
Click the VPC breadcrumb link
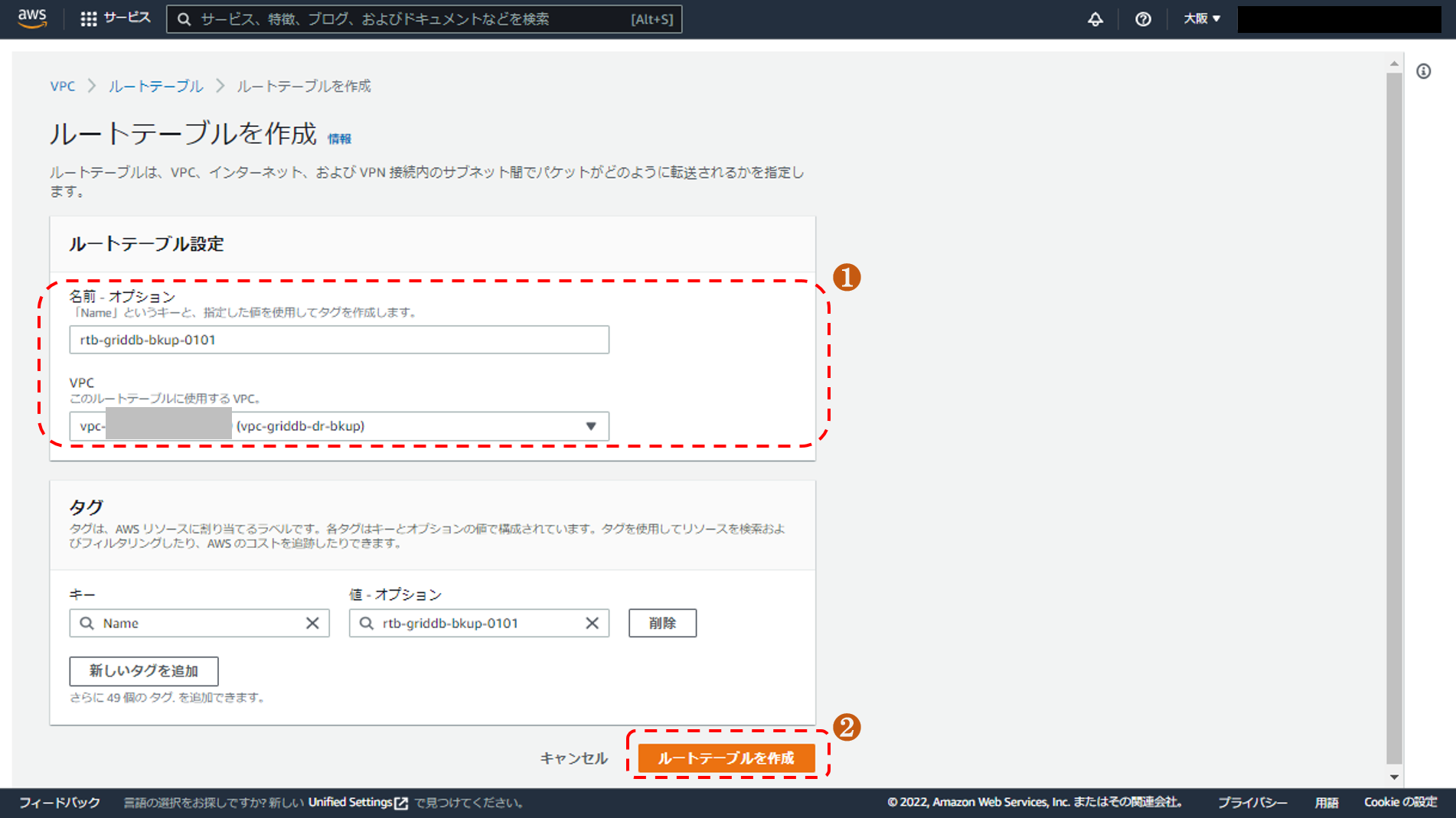click(x=62, y=86)
